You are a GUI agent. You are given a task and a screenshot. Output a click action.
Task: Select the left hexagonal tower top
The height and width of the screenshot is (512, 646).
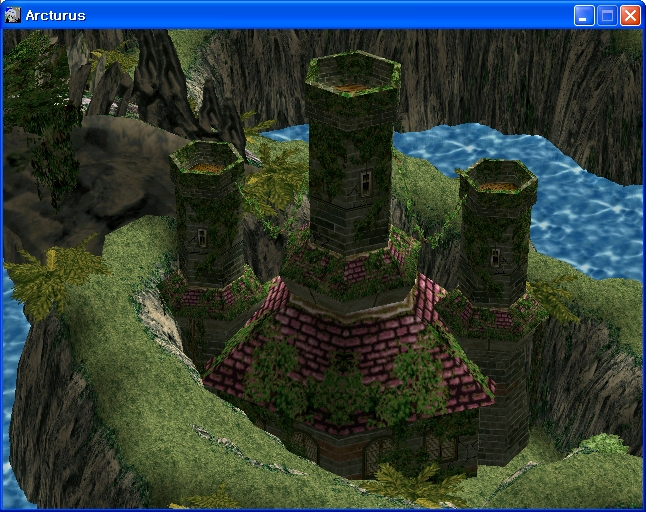[207, 157]
